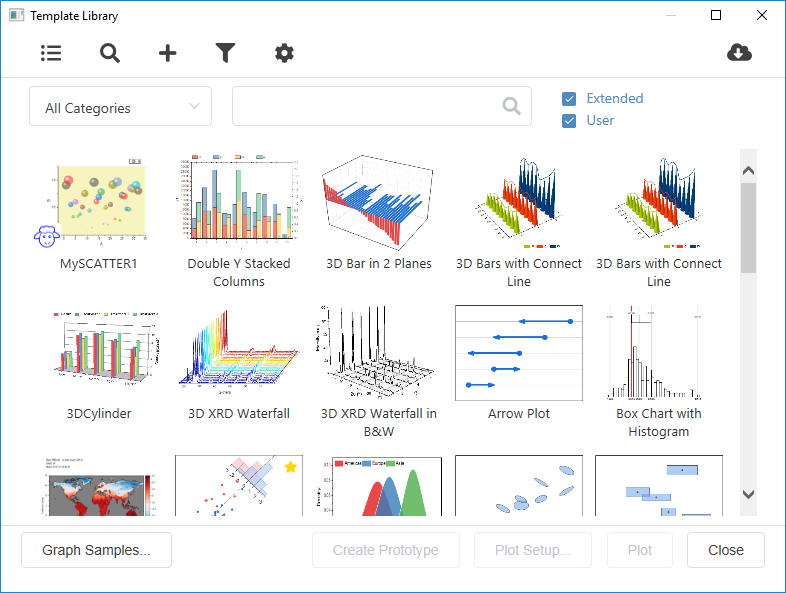This screenshot has height=593, width=786.
Task: Click the scrollbar down arrow
Action: [748, 494]
